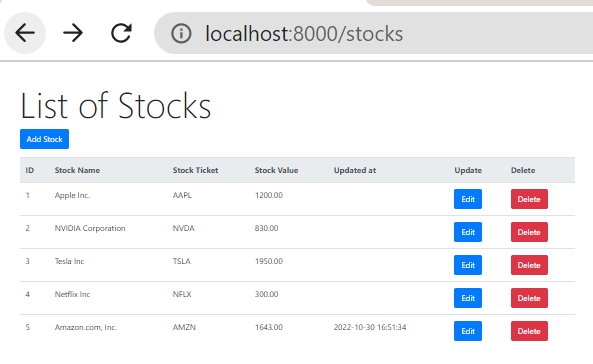This screenshot has width=593, height=364.
Task: Click the Stock Name column header
Action: [77, 170]
